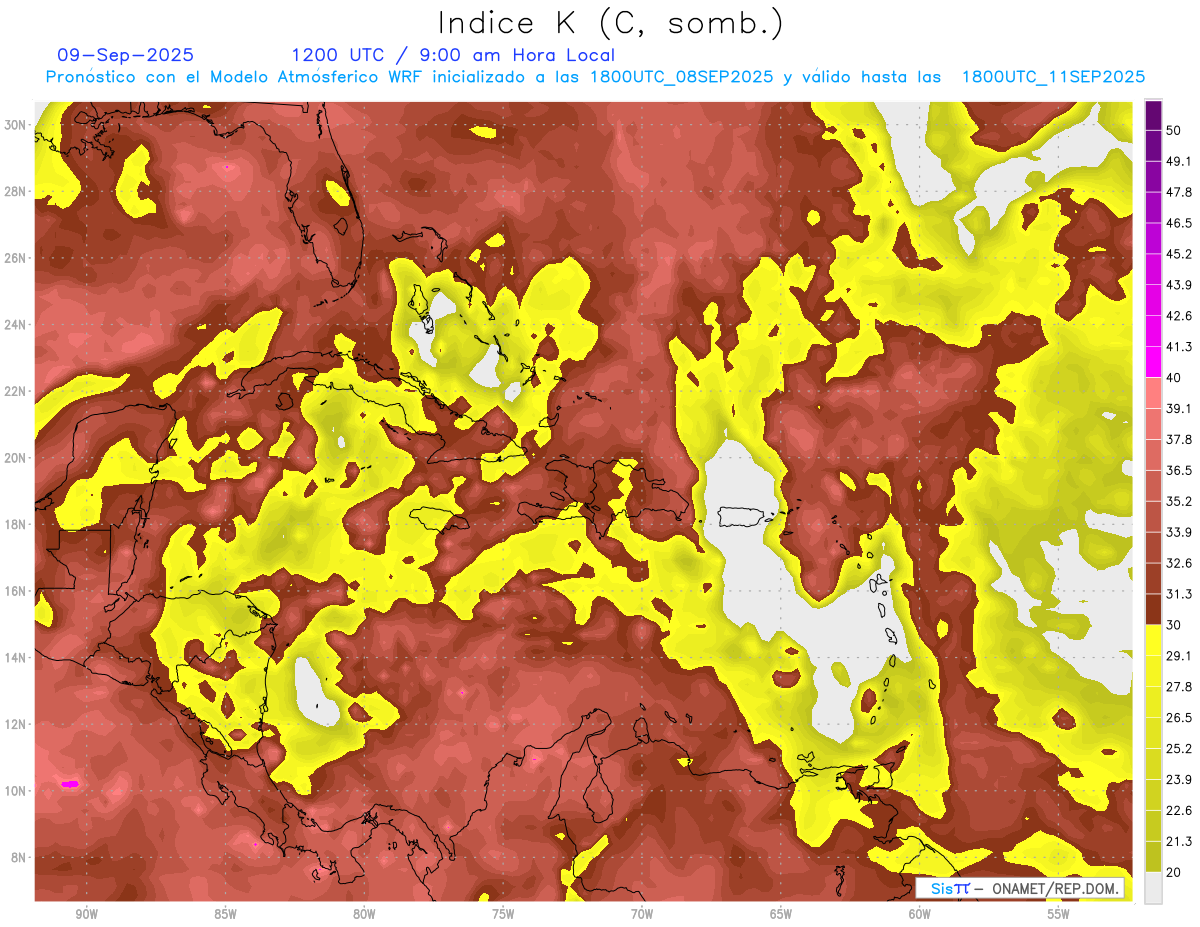Click the magenta swatch between 40 and 41.3
Screen dimensions: 1200x927
click(x=1153, y=362)
